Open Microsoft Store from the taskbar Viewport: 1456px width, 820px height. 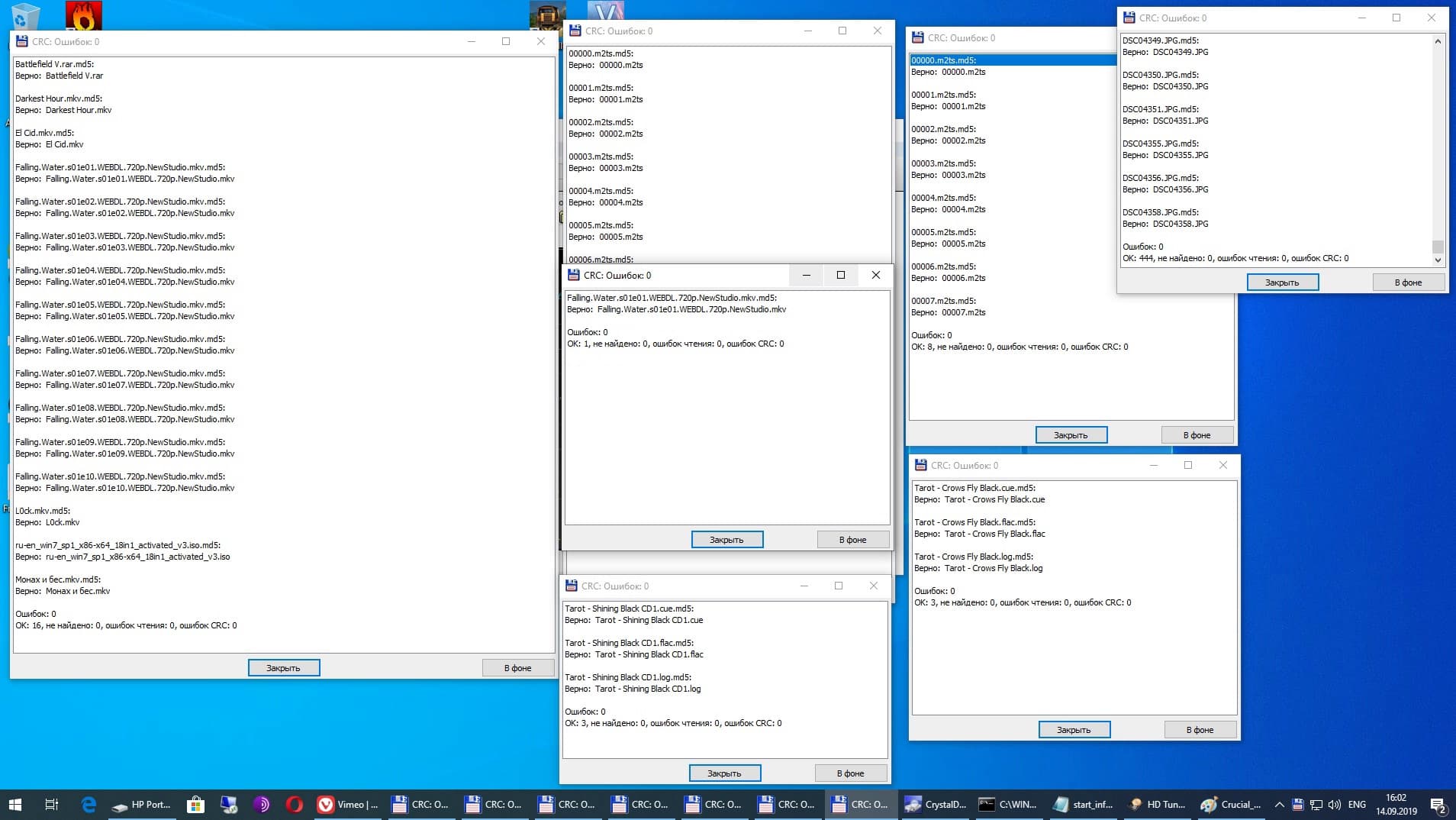[x=195, y=804]
